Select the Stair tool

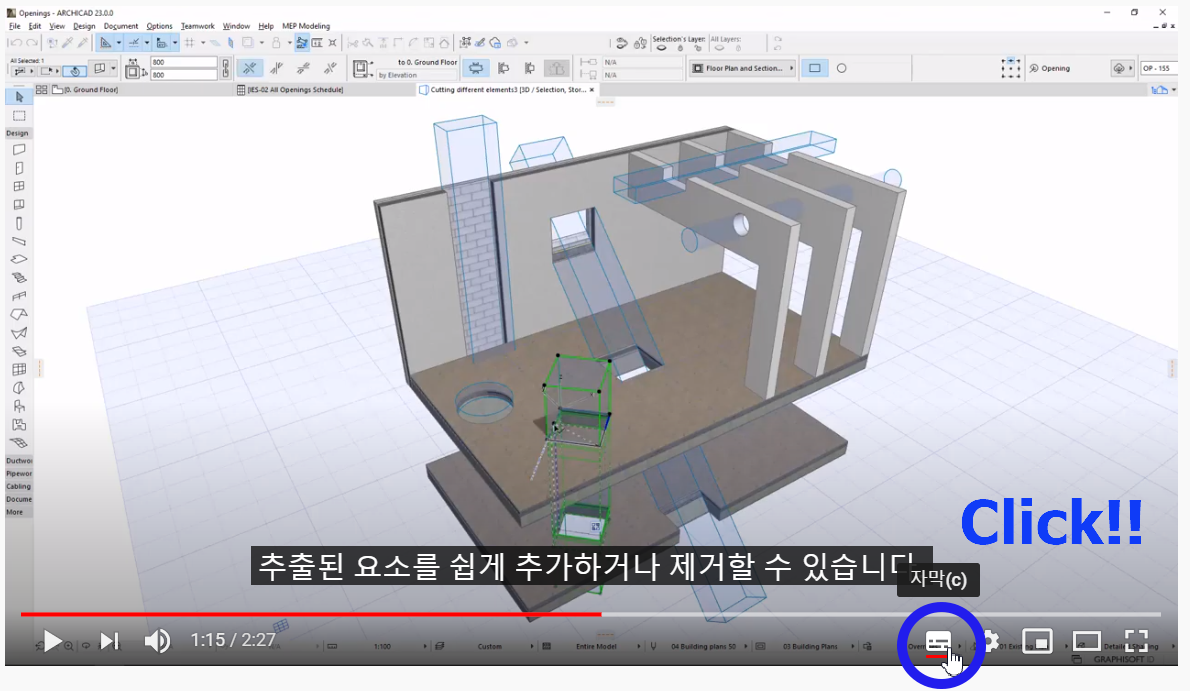click(x=19, y=278)
